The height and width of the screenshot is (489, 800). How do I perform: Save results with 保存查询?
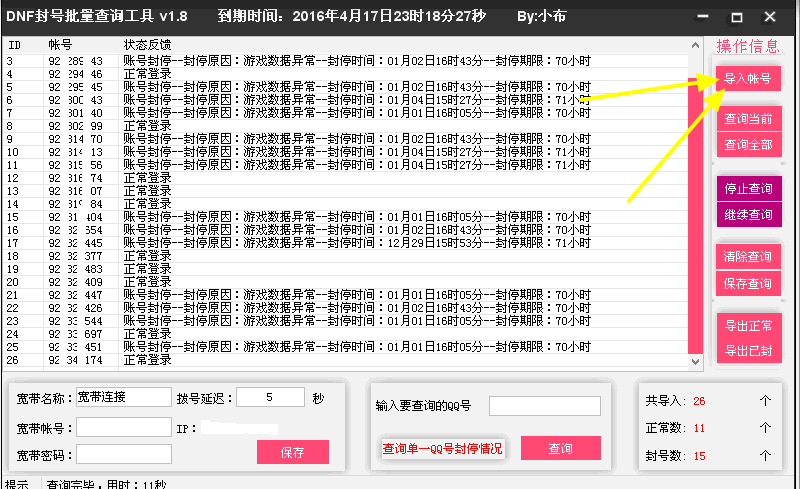(748, 283)
